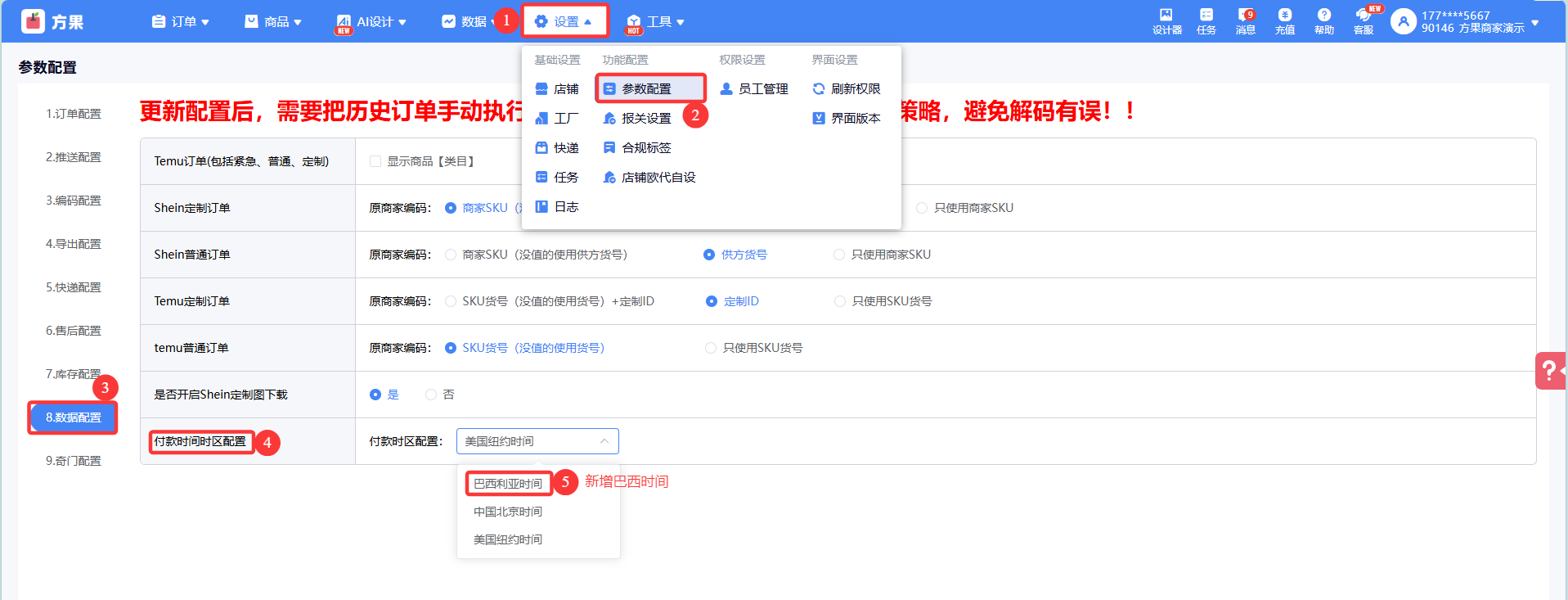Click the 帮助 help icon
Viewport: 1568px width, 600px height.
[x=1323, y=21]
